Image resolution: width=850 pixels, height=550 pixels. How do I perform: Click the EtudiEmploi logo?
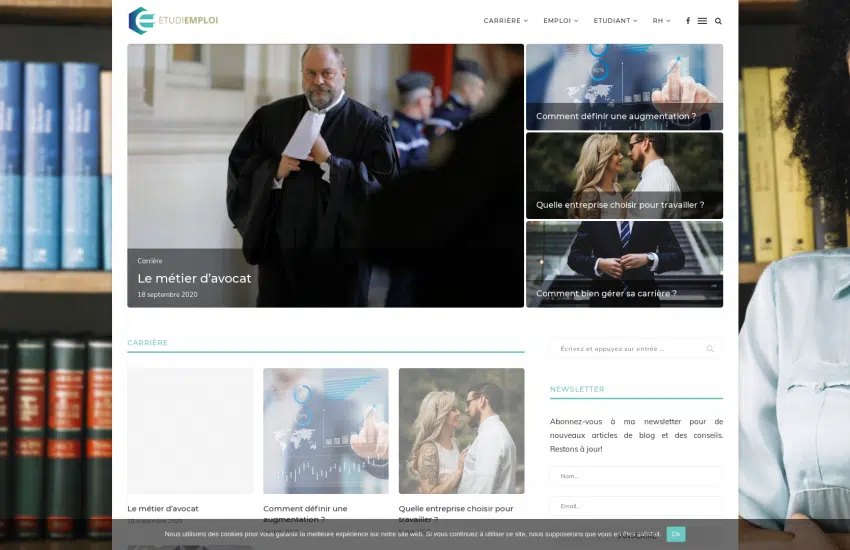point(173,20)
